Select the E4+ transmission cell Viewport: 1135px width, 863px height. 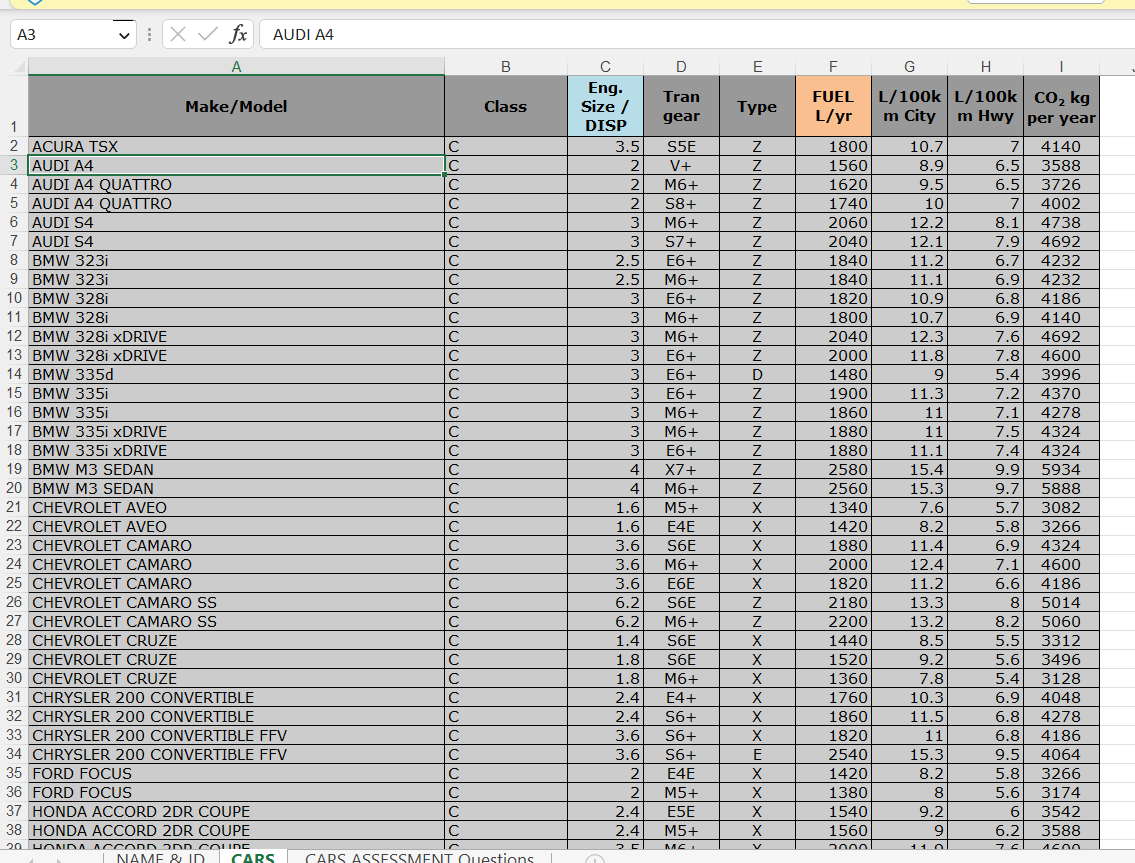pyautogui.click(x=681, y=697)
